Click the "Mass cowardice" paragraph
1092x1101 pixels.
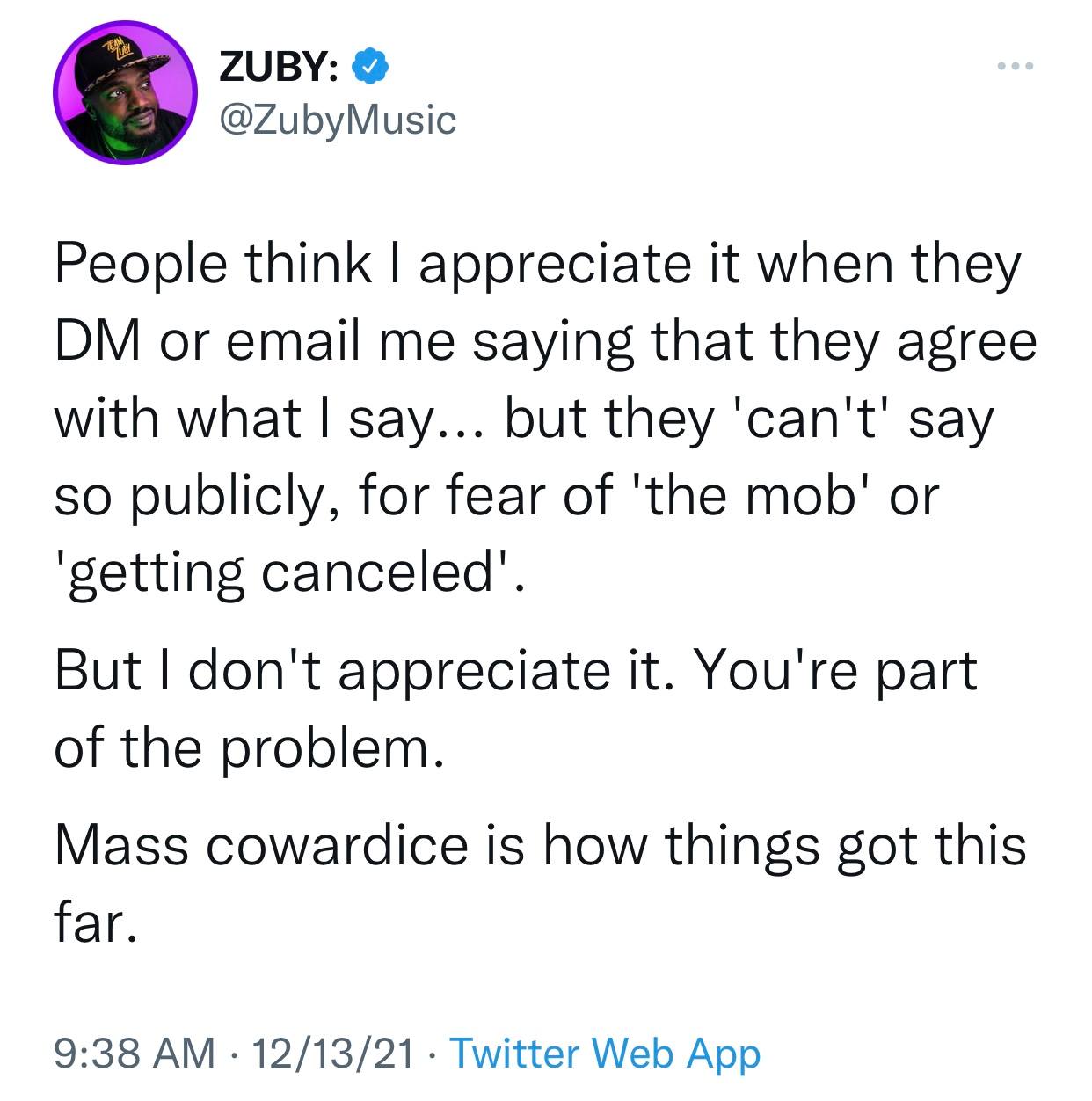point(540,845)
